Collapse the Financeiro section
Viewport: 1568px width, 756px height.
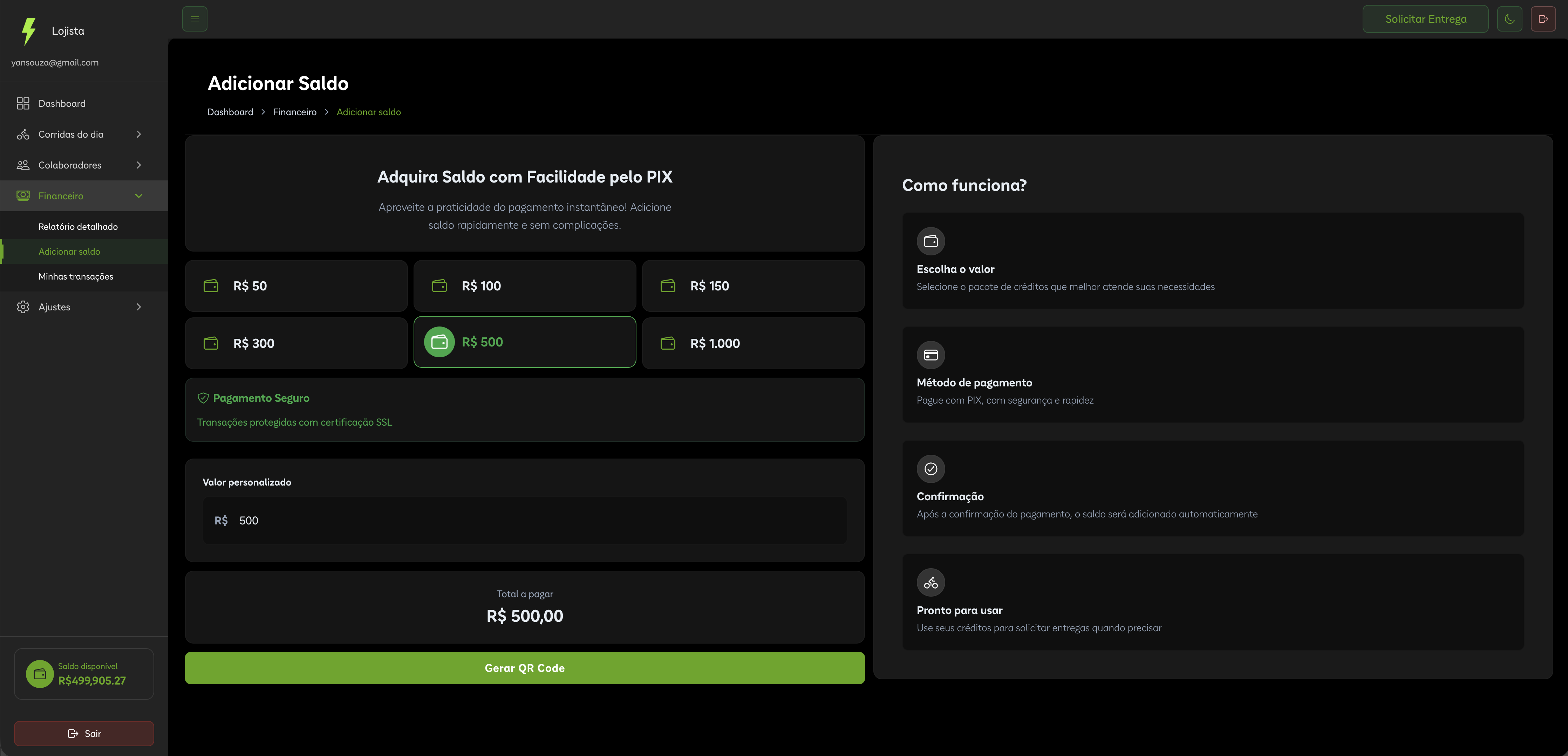pos(84,196)
